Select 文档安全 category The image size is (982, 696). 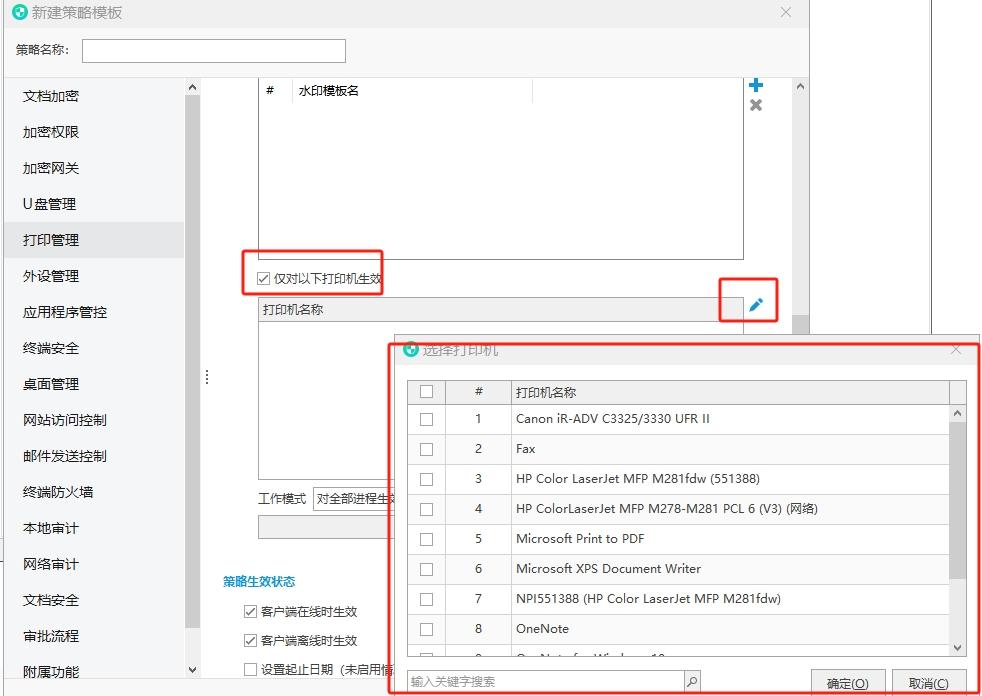pyautogui.click(x=51, y=600)
